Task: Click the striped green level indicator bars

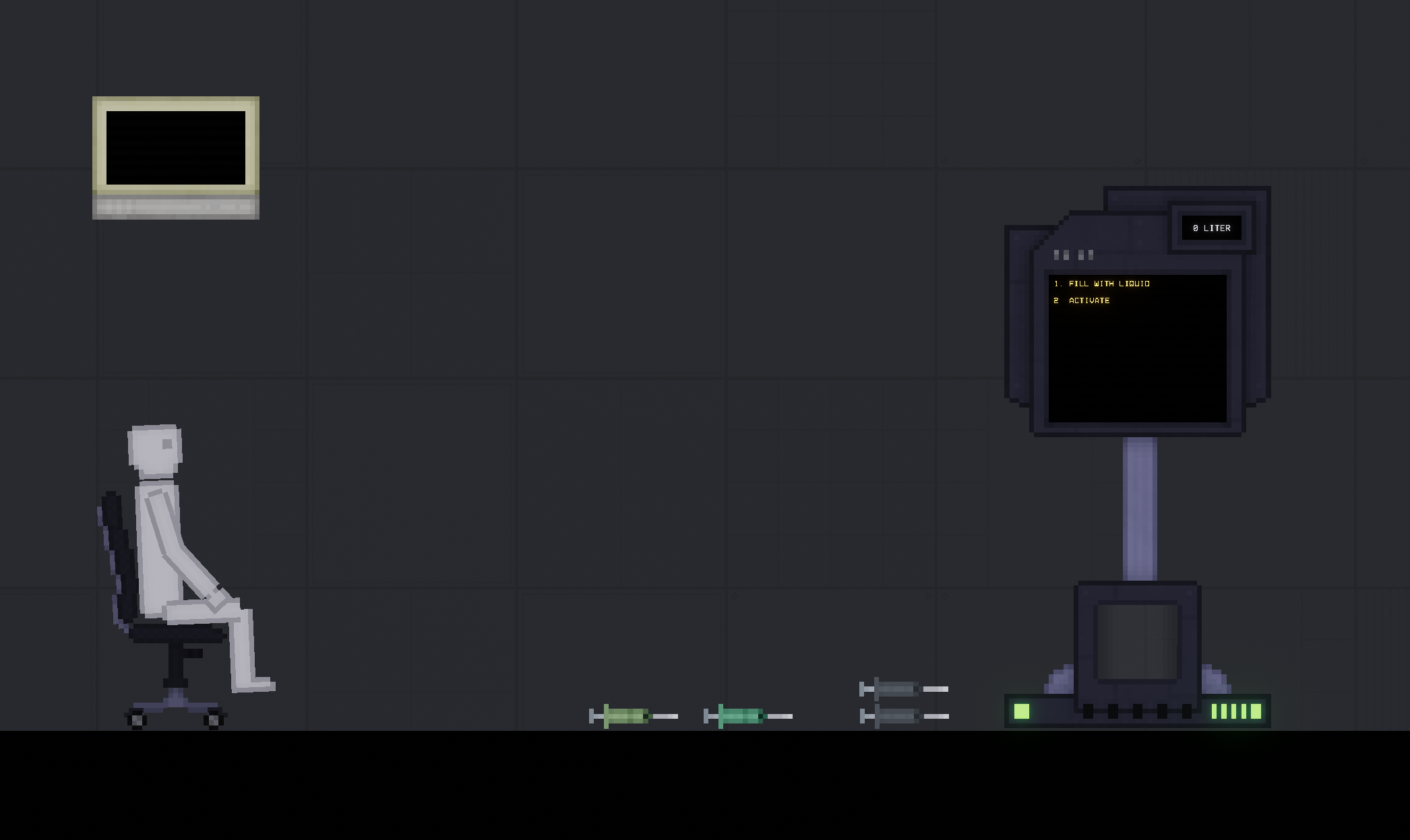Action: 1236,711
